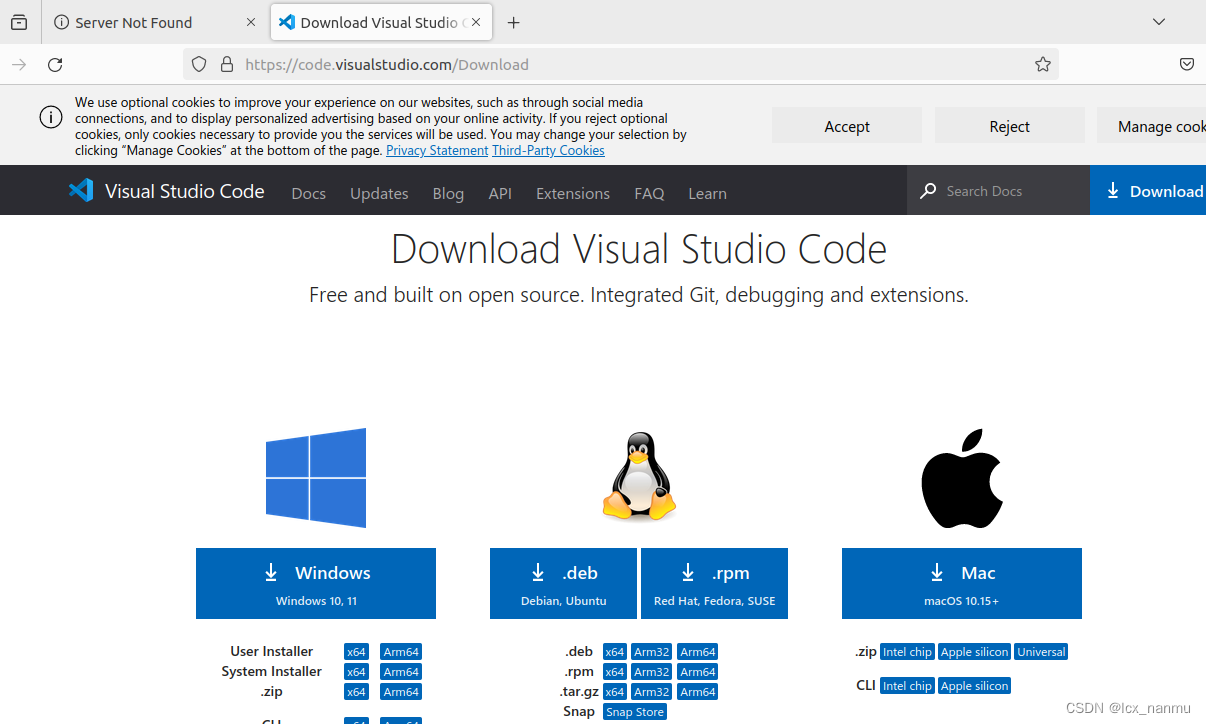Switch to the Server Not Found tab
Viewport: 1206px width, 724px height.
154,22
